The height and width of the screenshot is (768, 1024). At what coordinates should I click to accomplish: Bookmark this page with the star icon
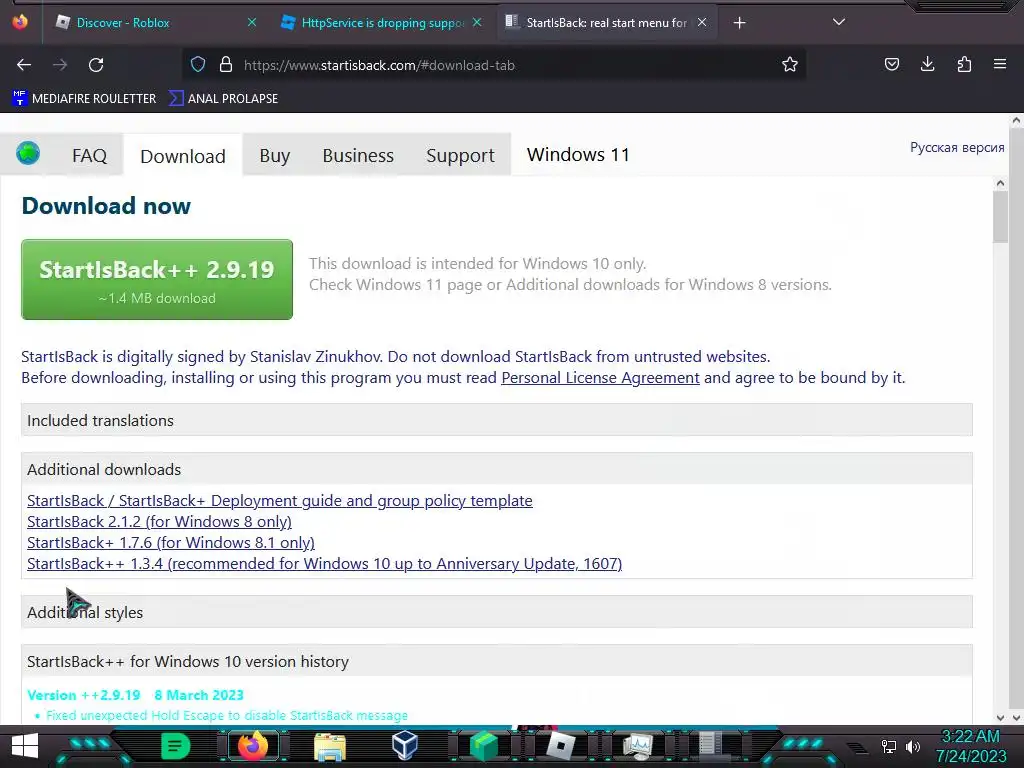790,65
